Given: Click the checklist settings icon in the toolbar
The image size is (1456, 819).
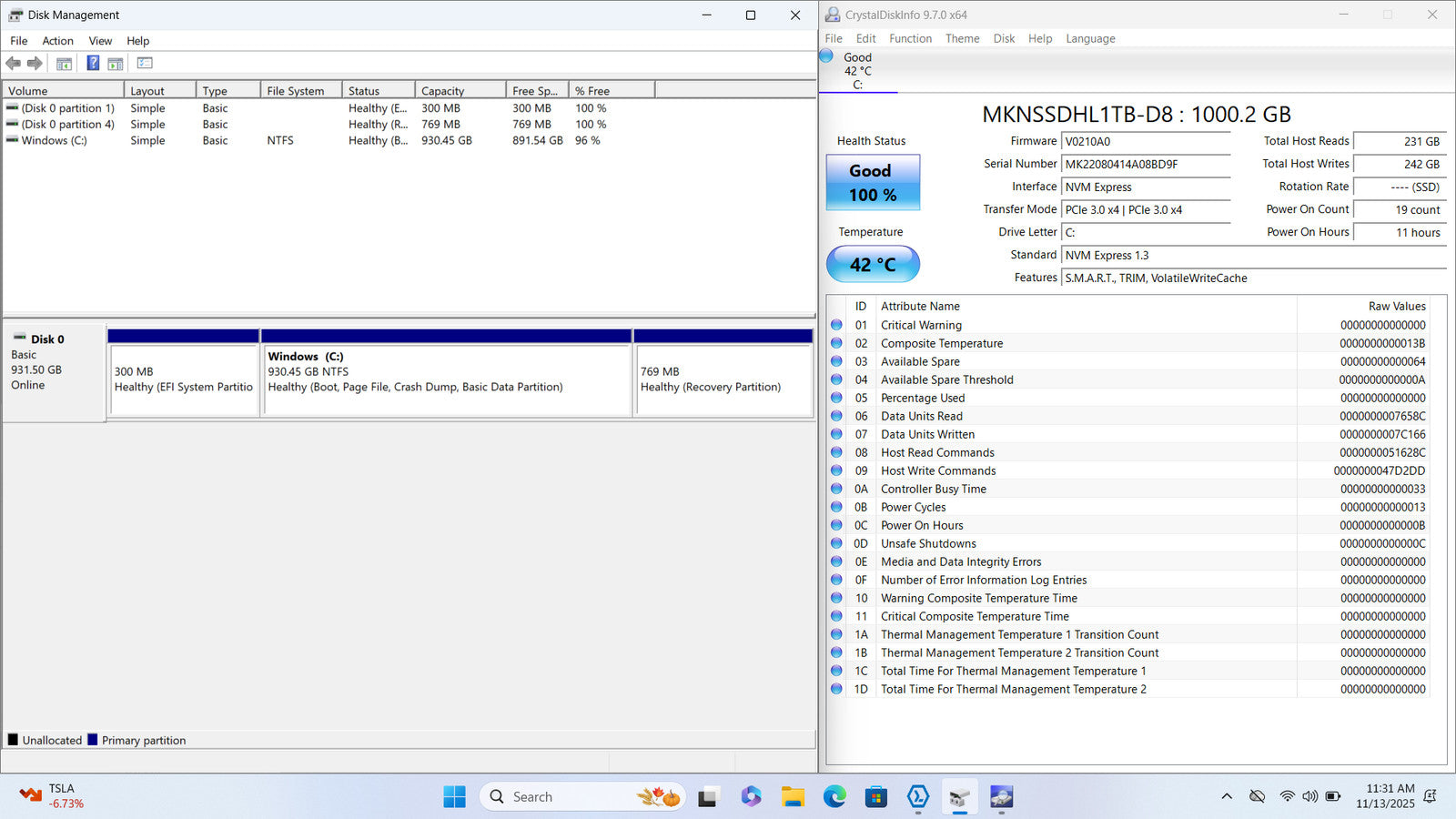Looking at the screenshot, I should 145,64.
